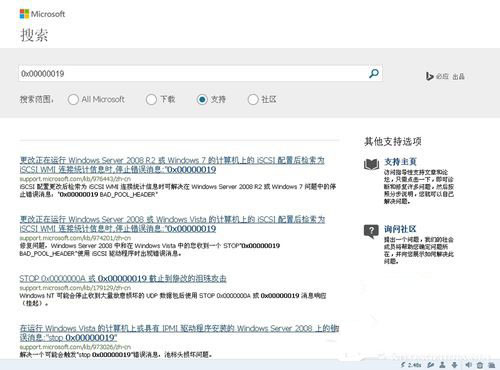This screenshot has height=370, width=500.
Task: Select the 下载 search scope radio
Action: click(151, 99)
